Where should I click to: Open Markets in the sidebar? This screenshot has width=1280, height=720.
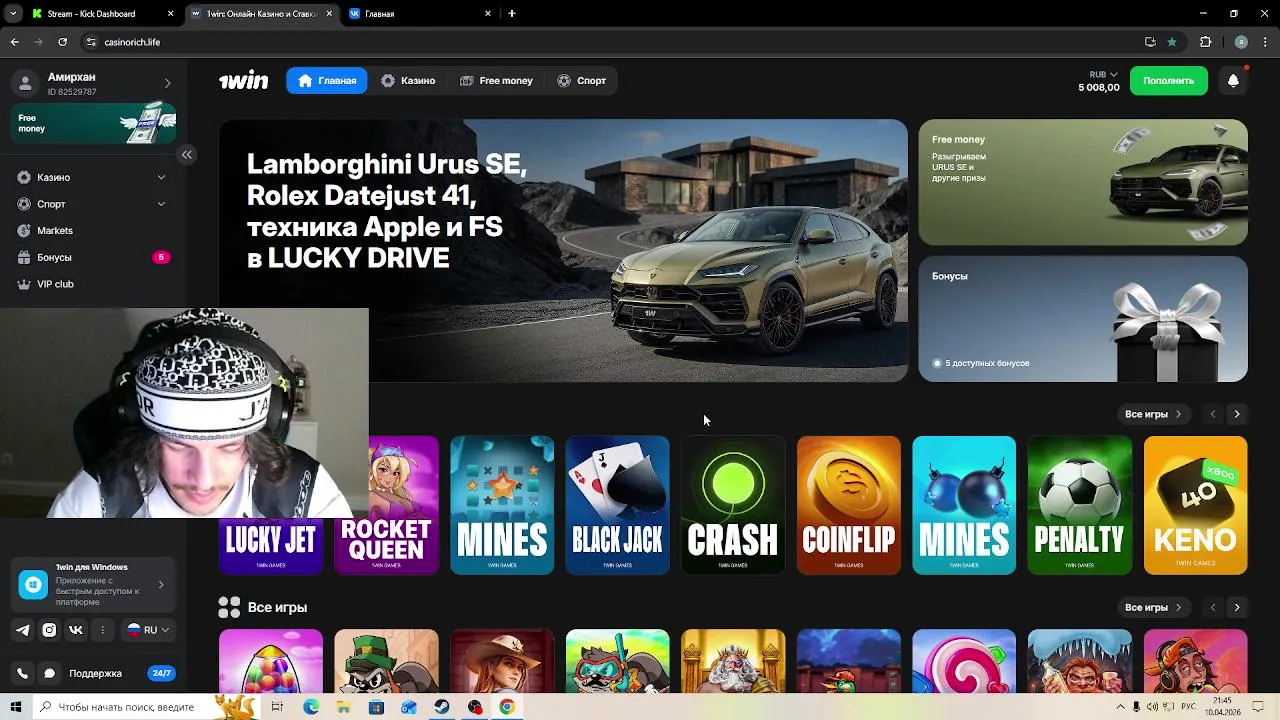[x=55, y=231]
